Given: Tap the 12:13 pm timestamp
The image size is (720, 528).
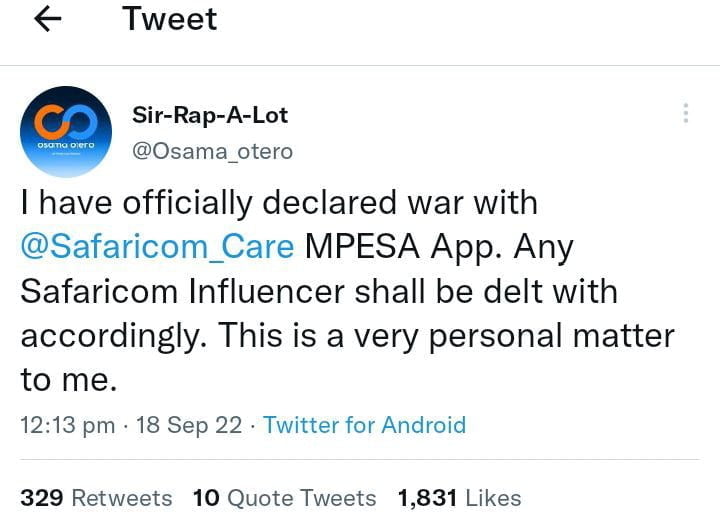Looking at the screenshot, I should pos(67,425).
